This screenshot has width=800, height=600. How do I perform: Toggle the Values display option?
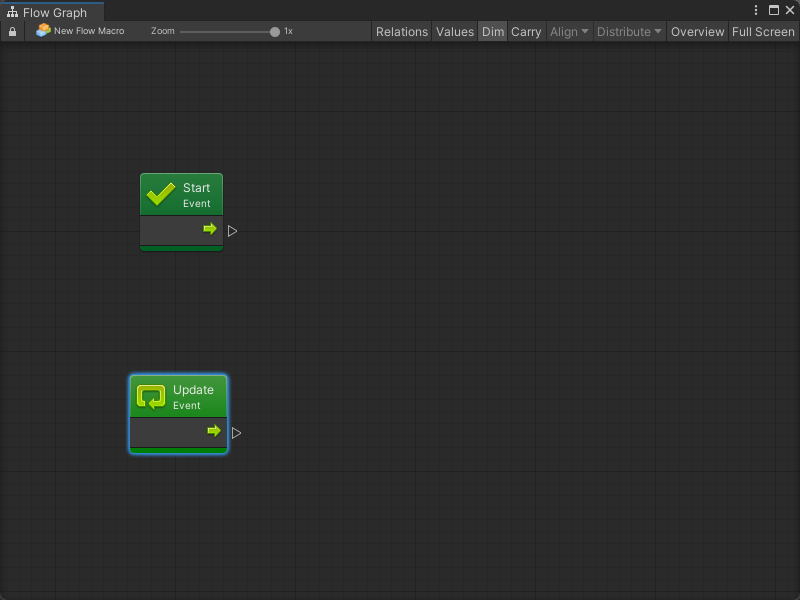pos(455,32)
